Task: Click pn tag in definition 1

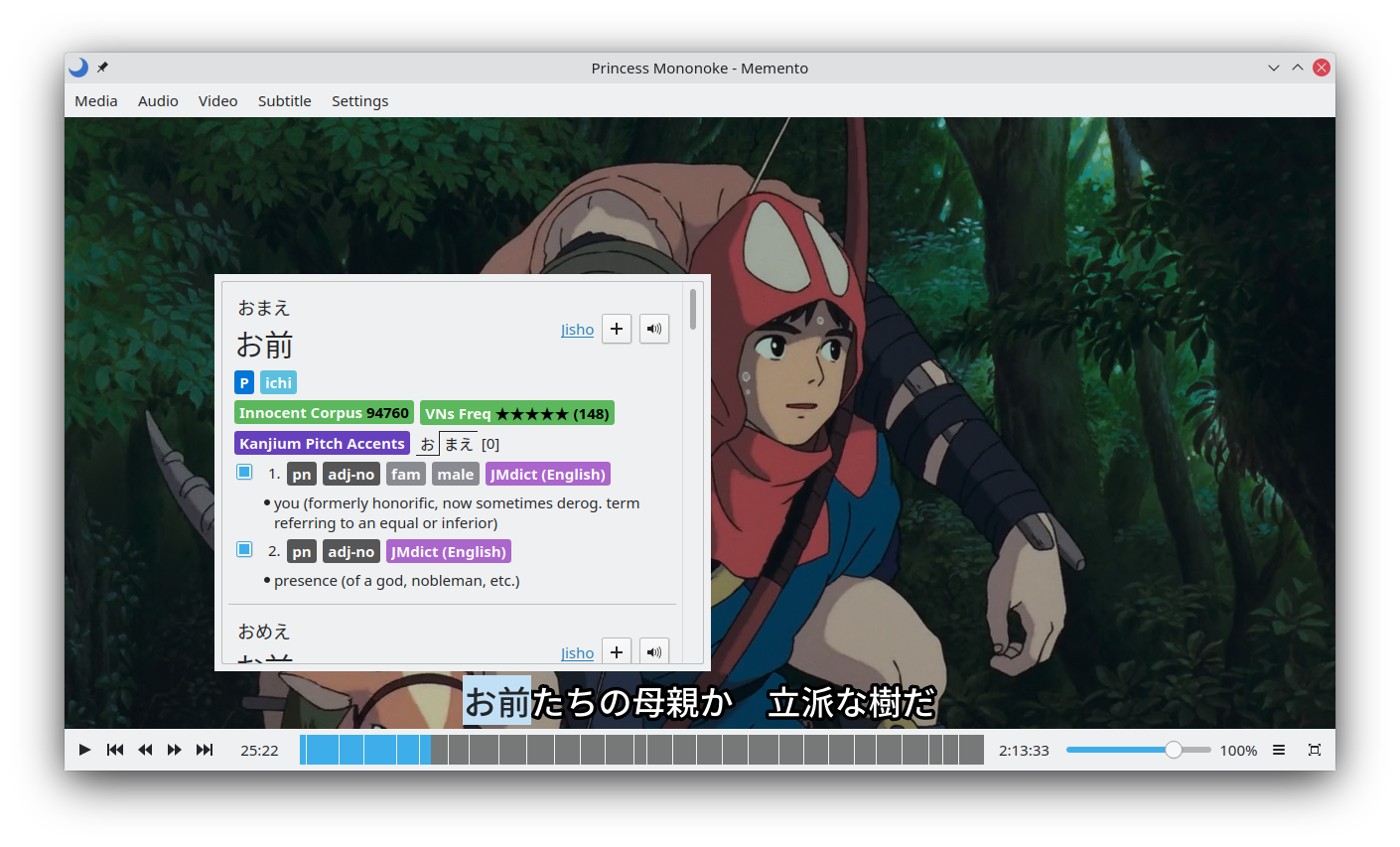Action: pos(302,475)
